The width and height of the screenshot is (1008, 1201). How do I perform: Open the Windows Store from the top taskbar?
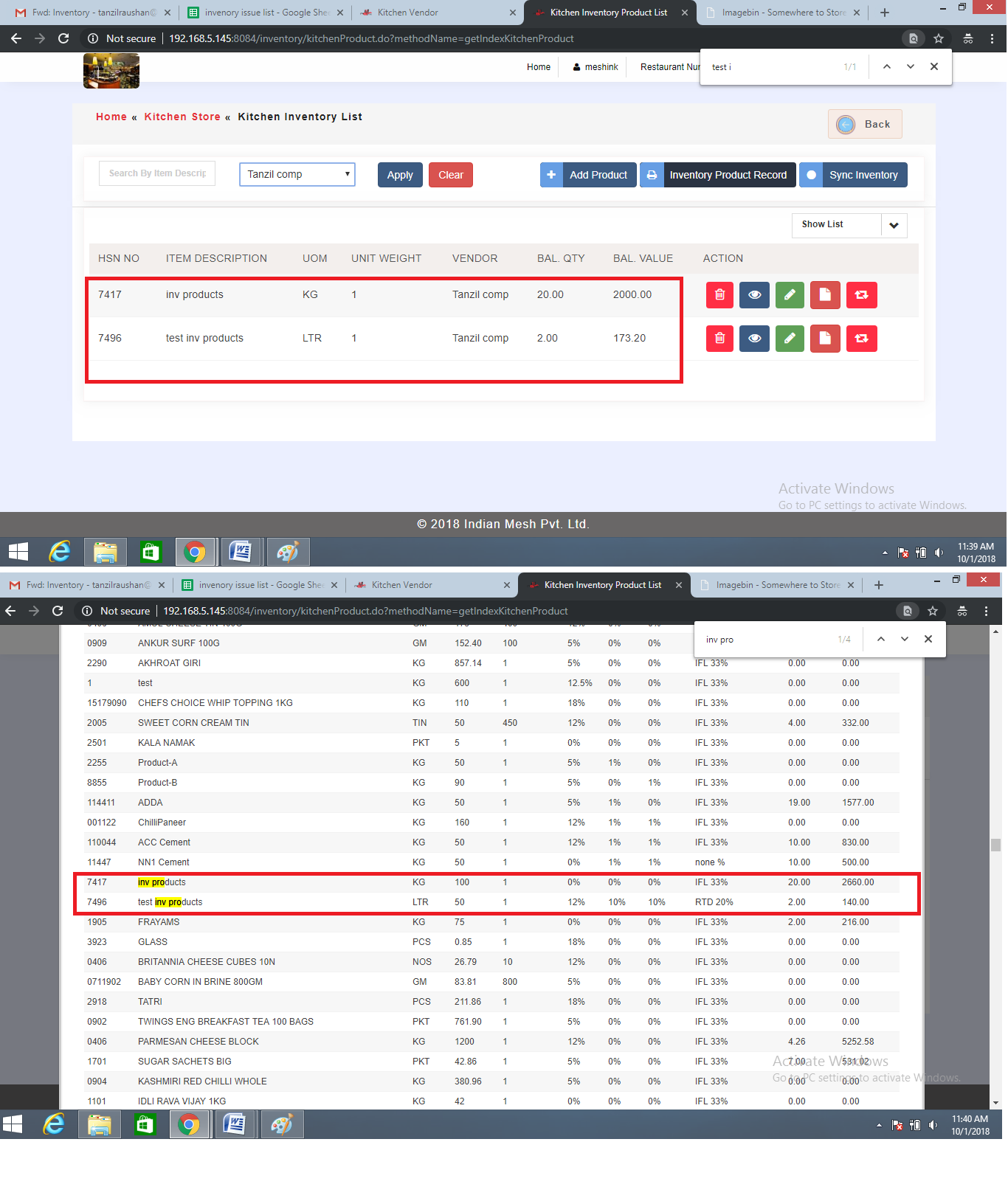click(x=150, y=552)
